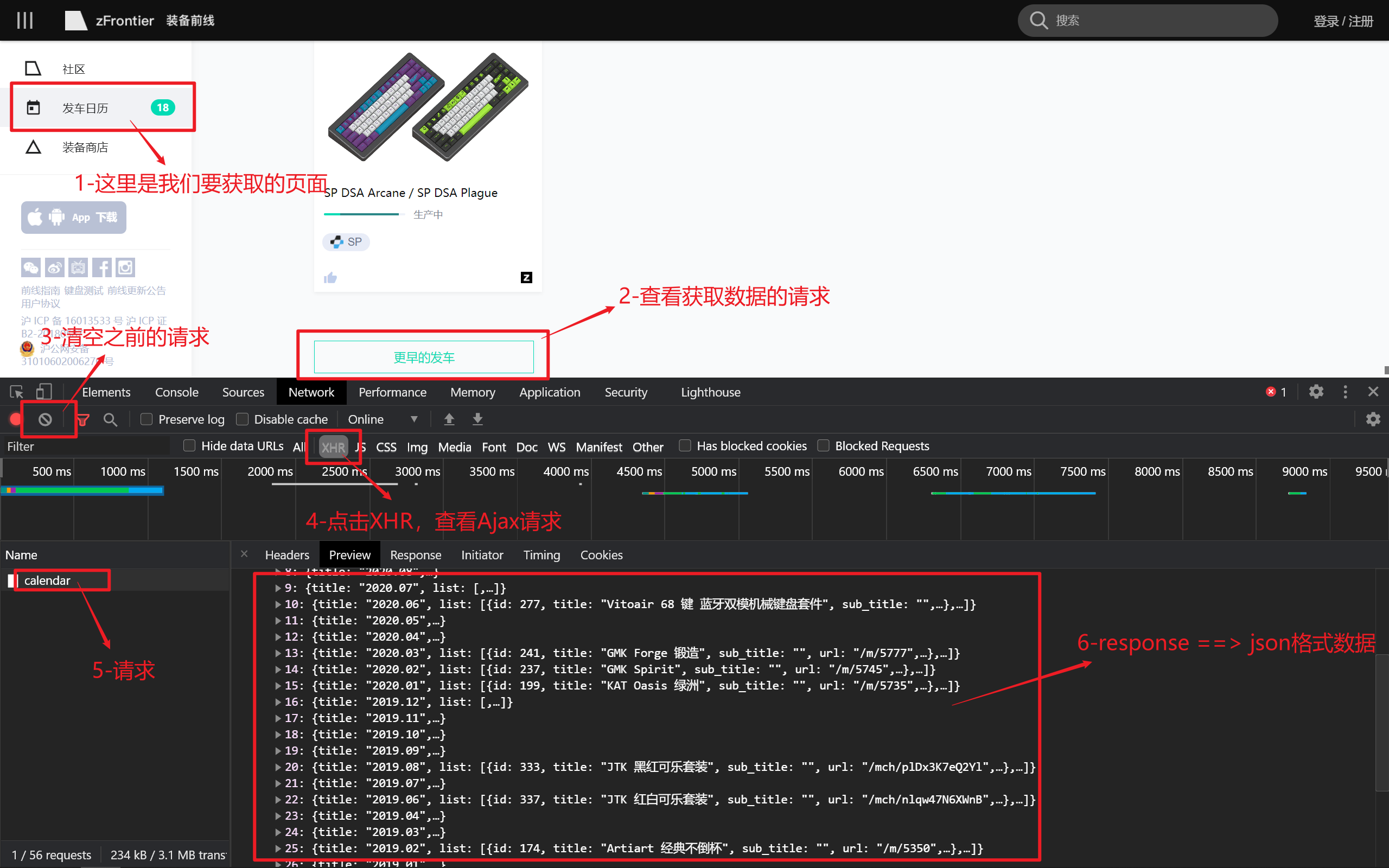The width and height of the screenshot is (1389, 868).
Task: Click the Facebook social icon
Action: click(x=101, y=267)
